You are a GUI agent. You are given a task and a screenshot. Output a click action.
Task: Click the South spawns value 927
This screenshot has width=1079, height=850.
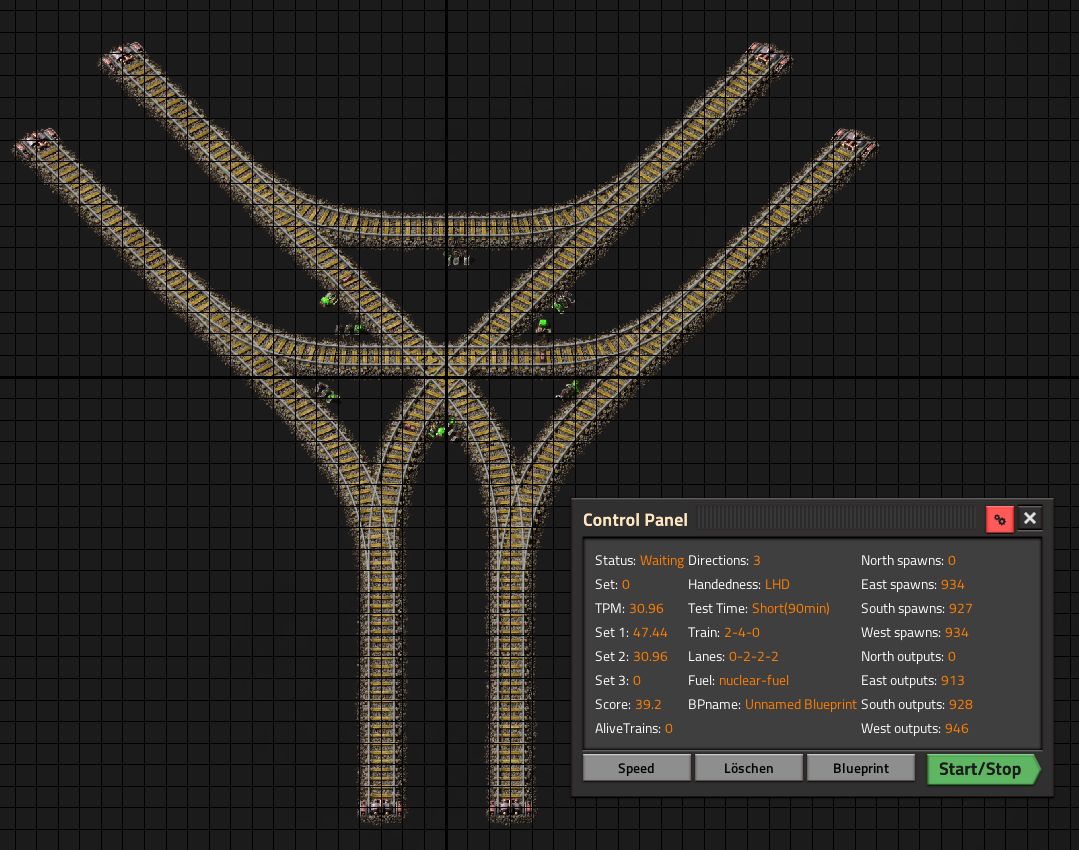coord(961,608)
